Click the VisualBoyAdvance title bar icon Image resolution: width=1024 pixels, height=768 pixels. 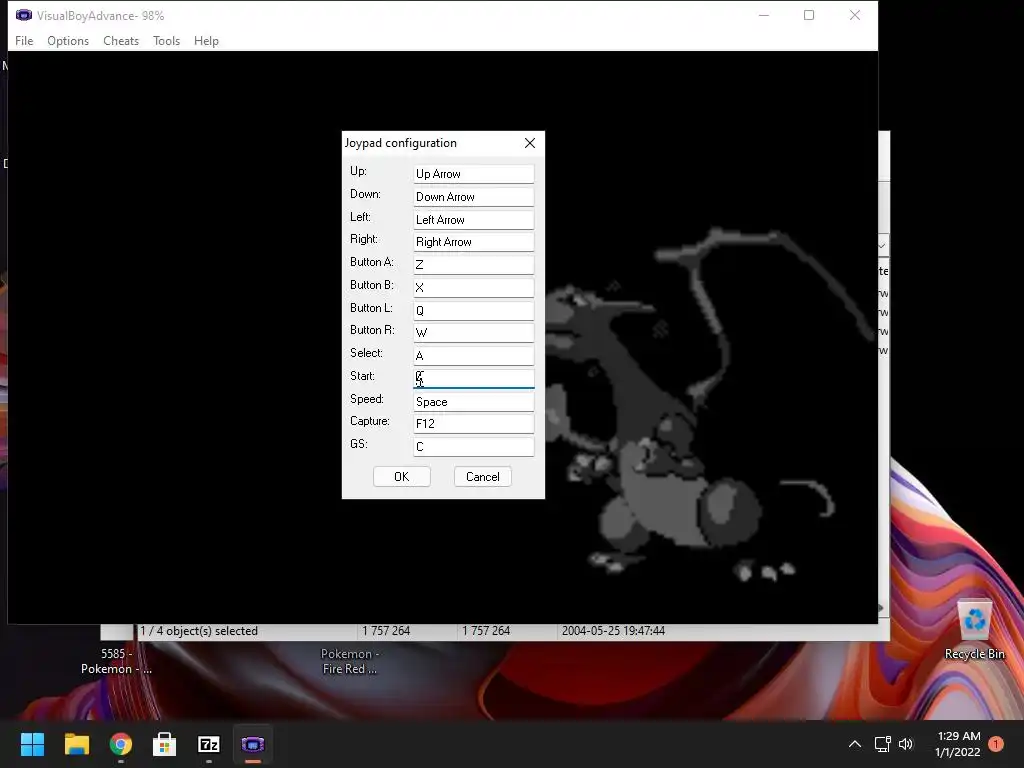[x=24, y=15]
